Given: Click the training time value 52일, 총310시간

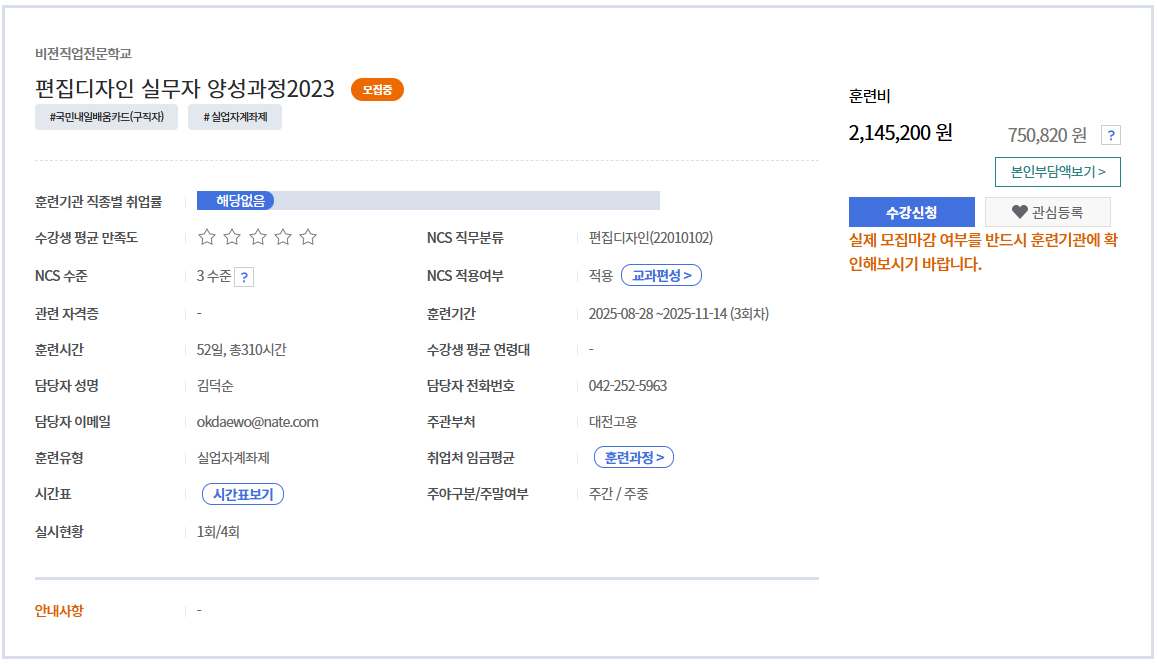Looking at the screenshot, I should point(241,349).
